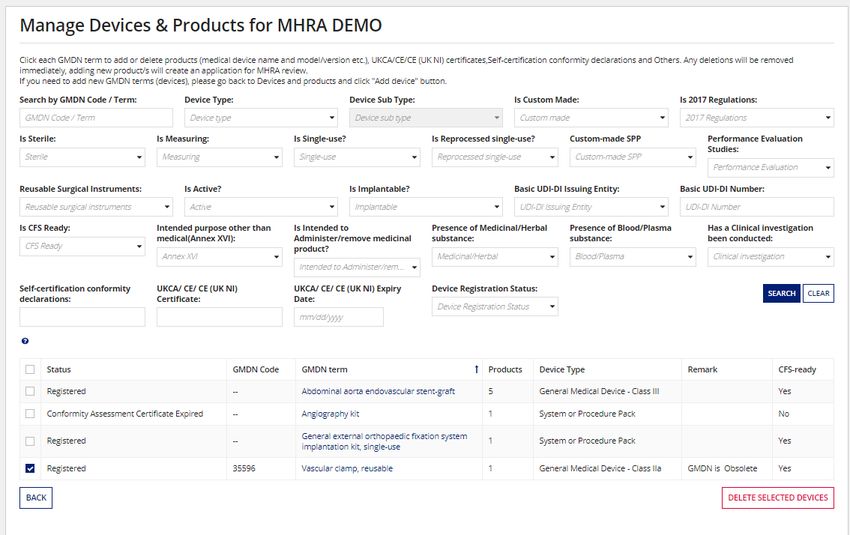Expand the Is Single-use dropdown

click(357, 157)
